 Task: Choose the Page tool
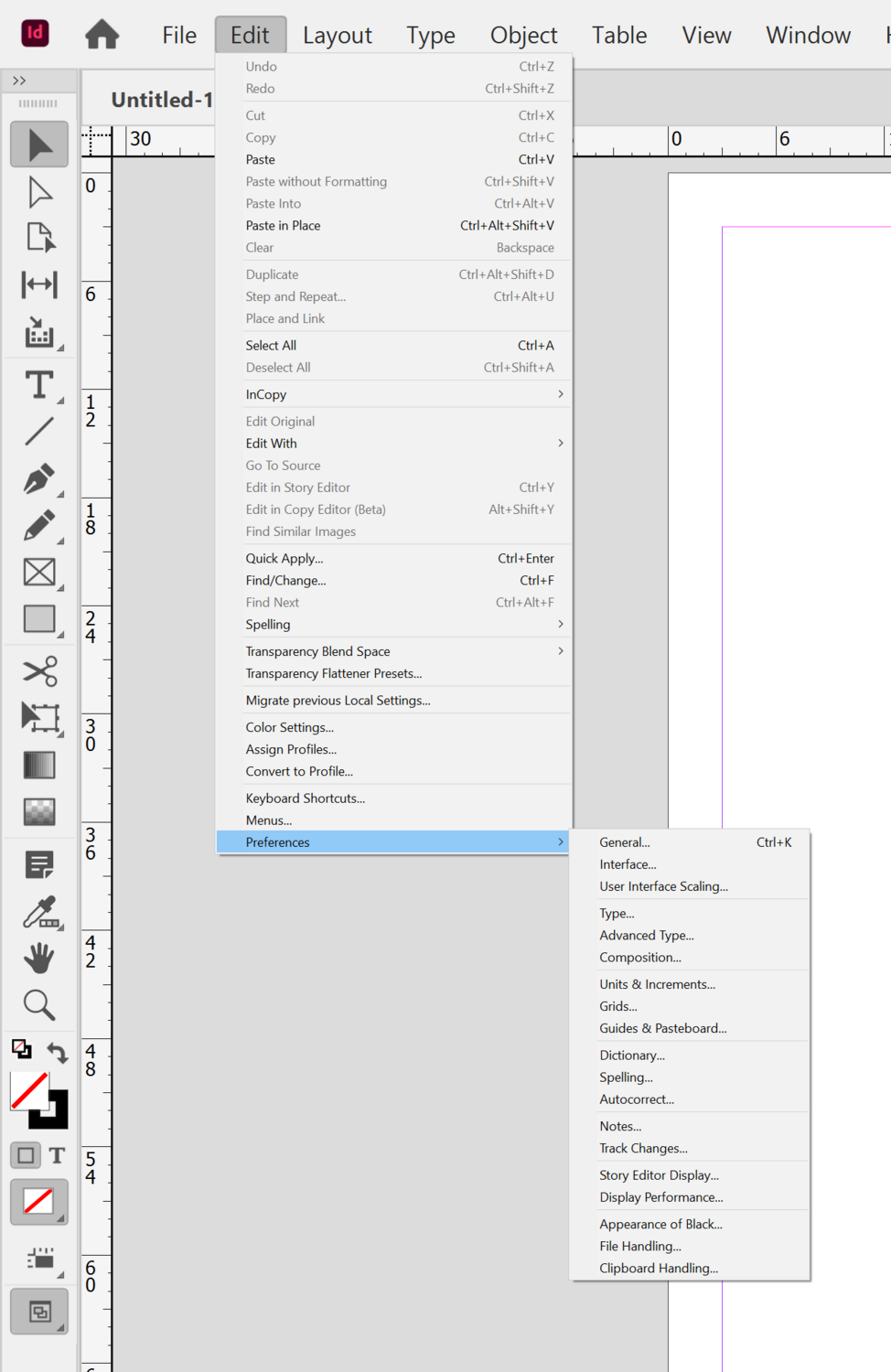[39, 238]
